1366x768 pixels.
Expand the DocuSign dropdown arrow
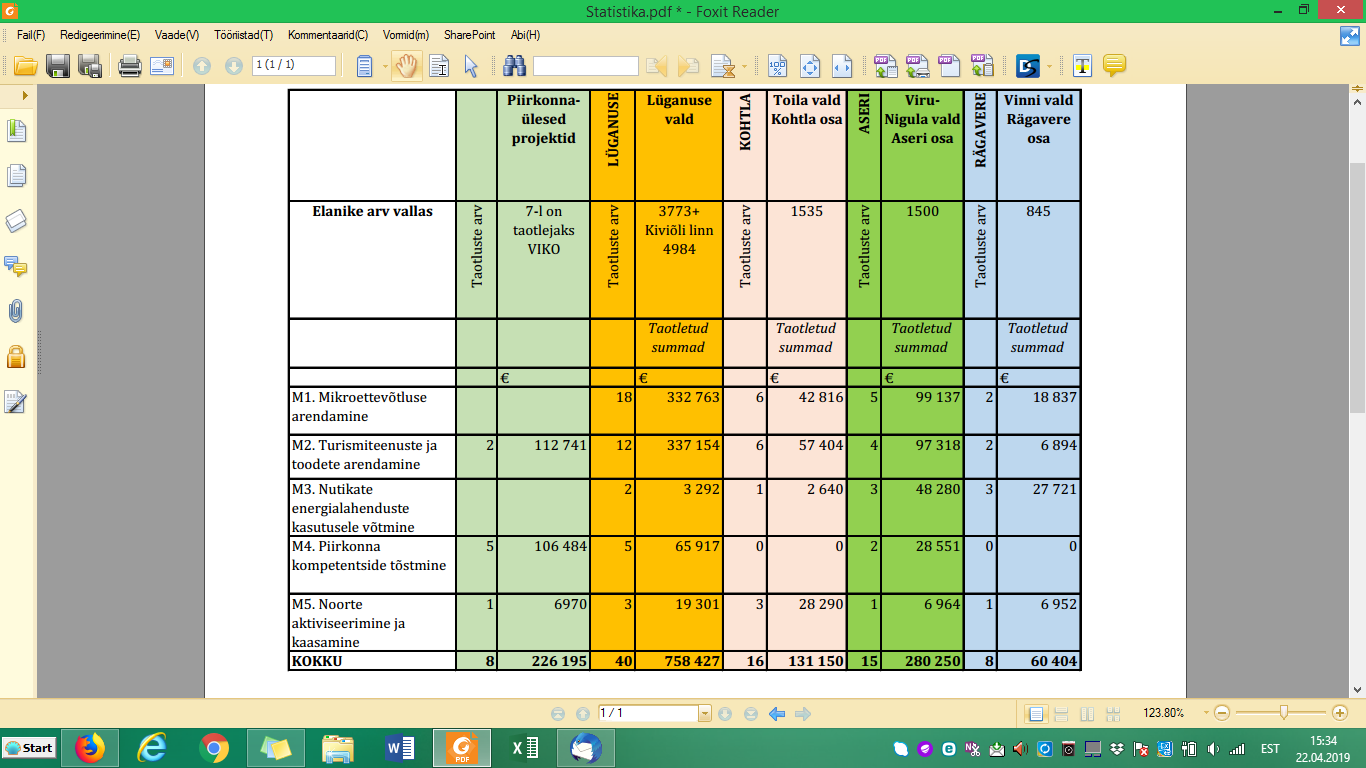tap(1050, 66)
